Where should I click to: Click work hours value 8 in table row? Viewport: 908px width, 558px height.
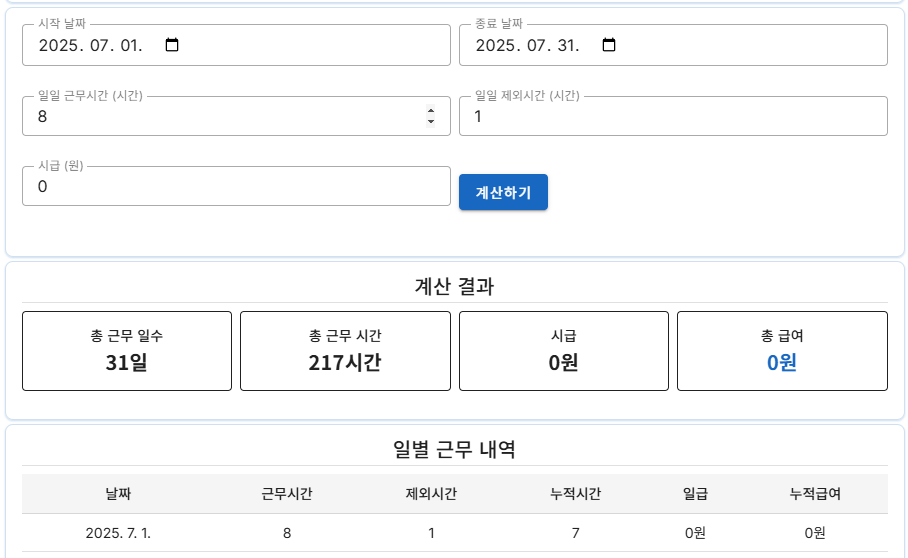287,533
